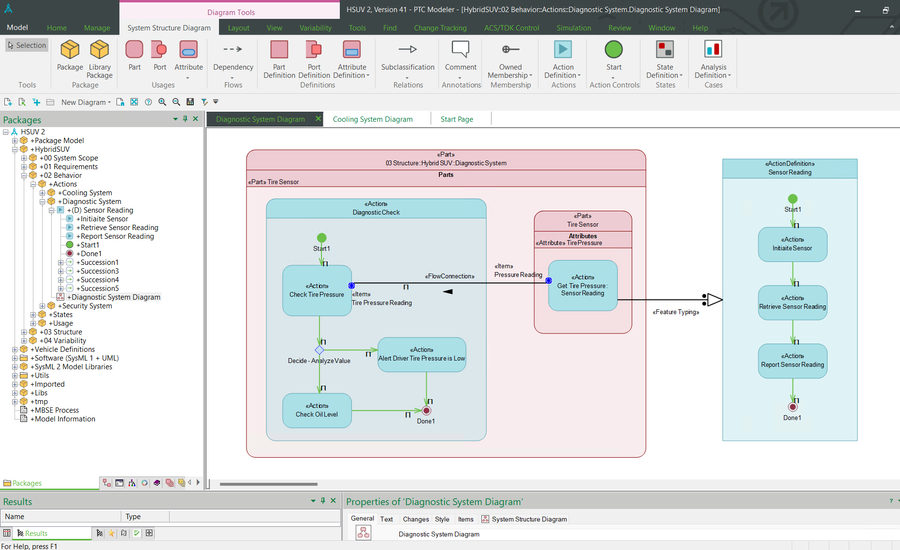Toggle the Selection tool

tap(27, 45)
